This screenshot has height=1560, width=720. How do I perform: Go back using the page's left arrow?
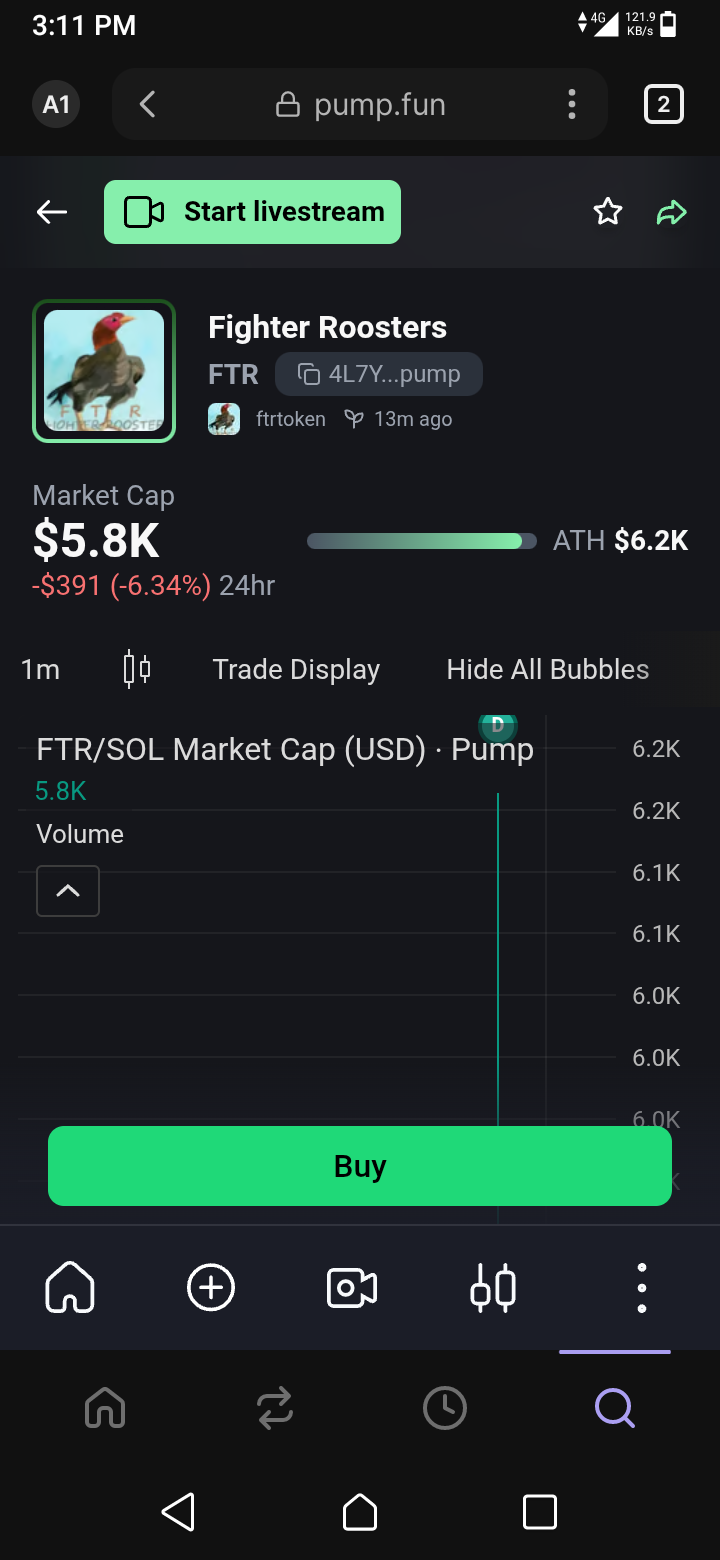click(x=52, y=212)
